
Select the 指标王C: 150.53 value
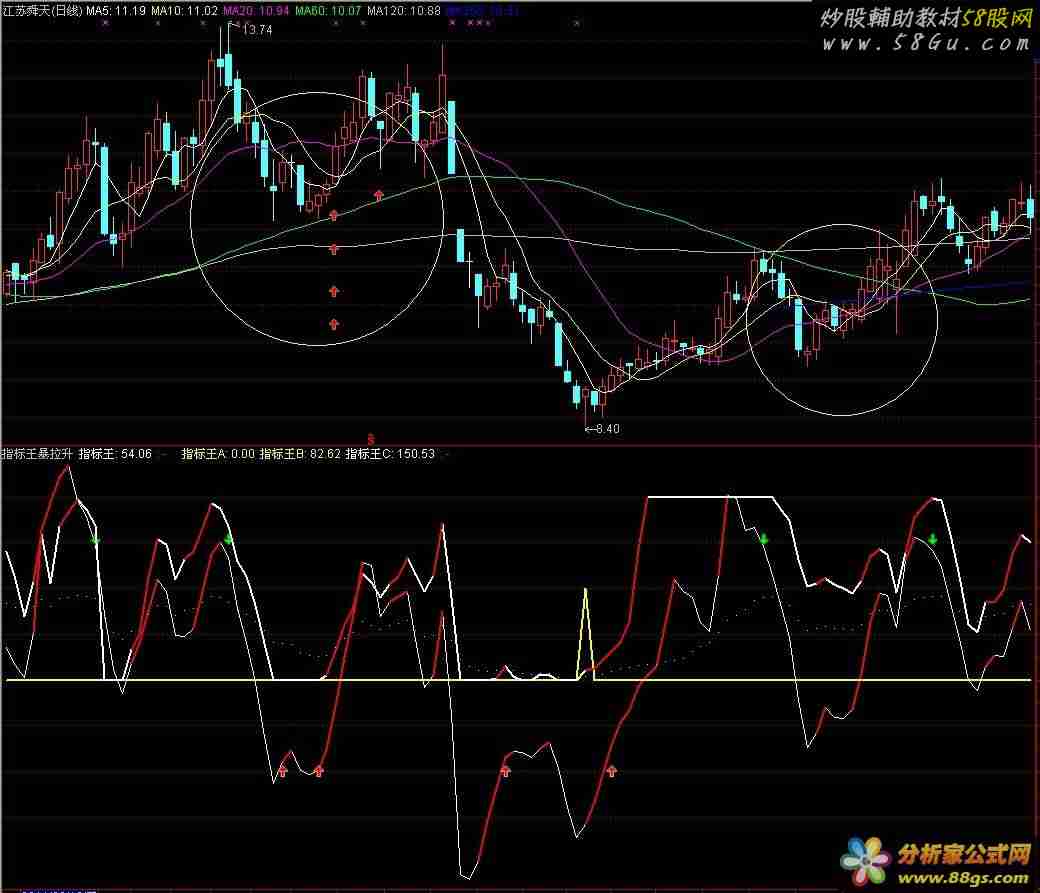click(x=390, y=454)
